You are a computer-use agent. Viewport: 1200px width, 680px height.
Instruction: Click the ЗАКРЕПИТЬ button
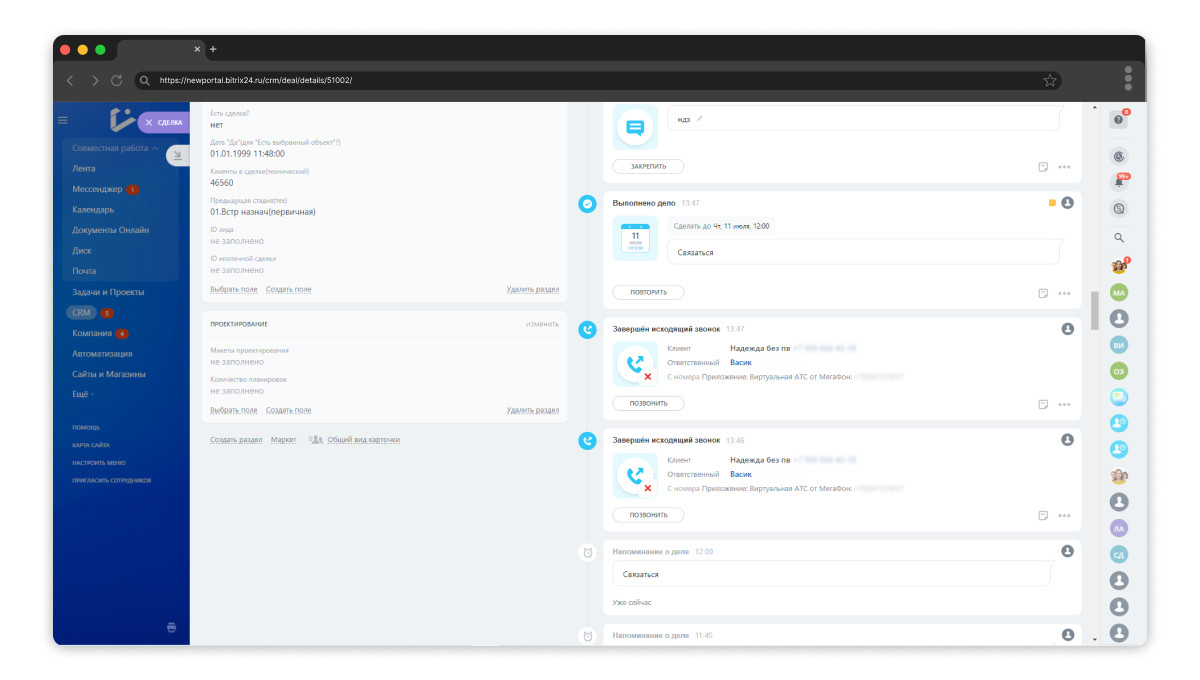648,167
